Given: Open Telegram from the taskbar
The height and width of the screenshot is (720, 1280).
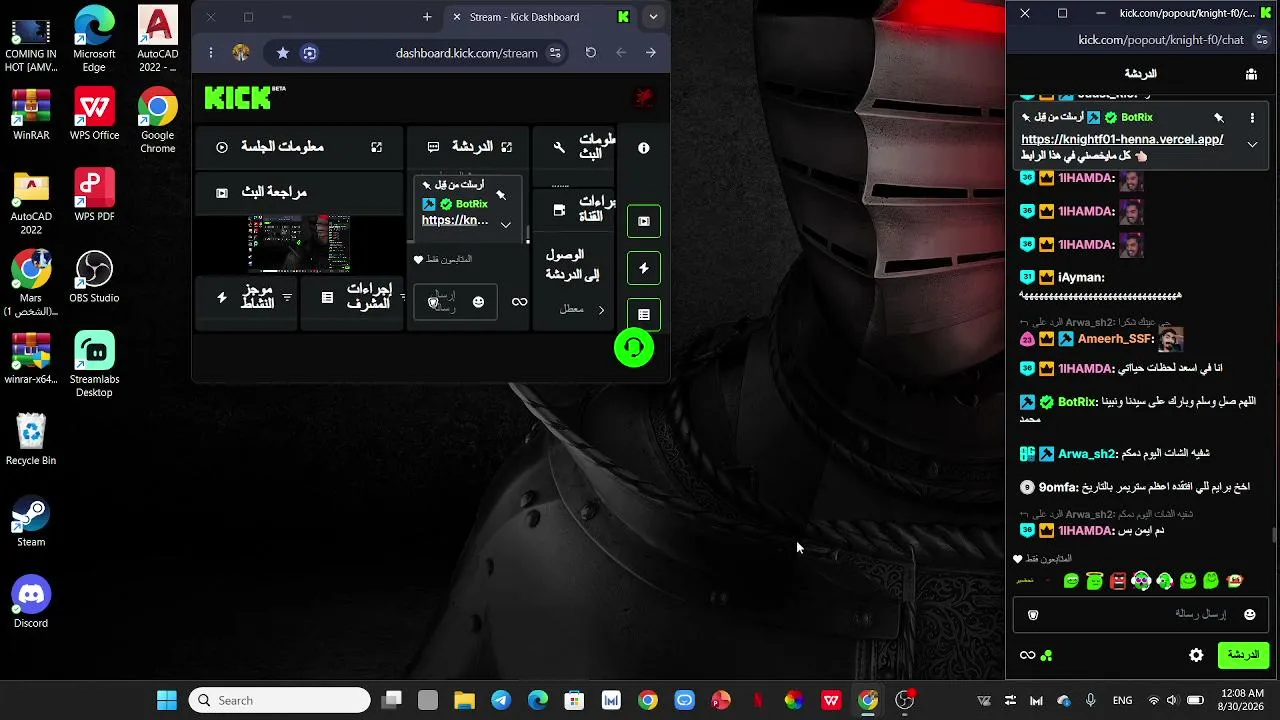Looking at the screenshot, I should (501, 700).
